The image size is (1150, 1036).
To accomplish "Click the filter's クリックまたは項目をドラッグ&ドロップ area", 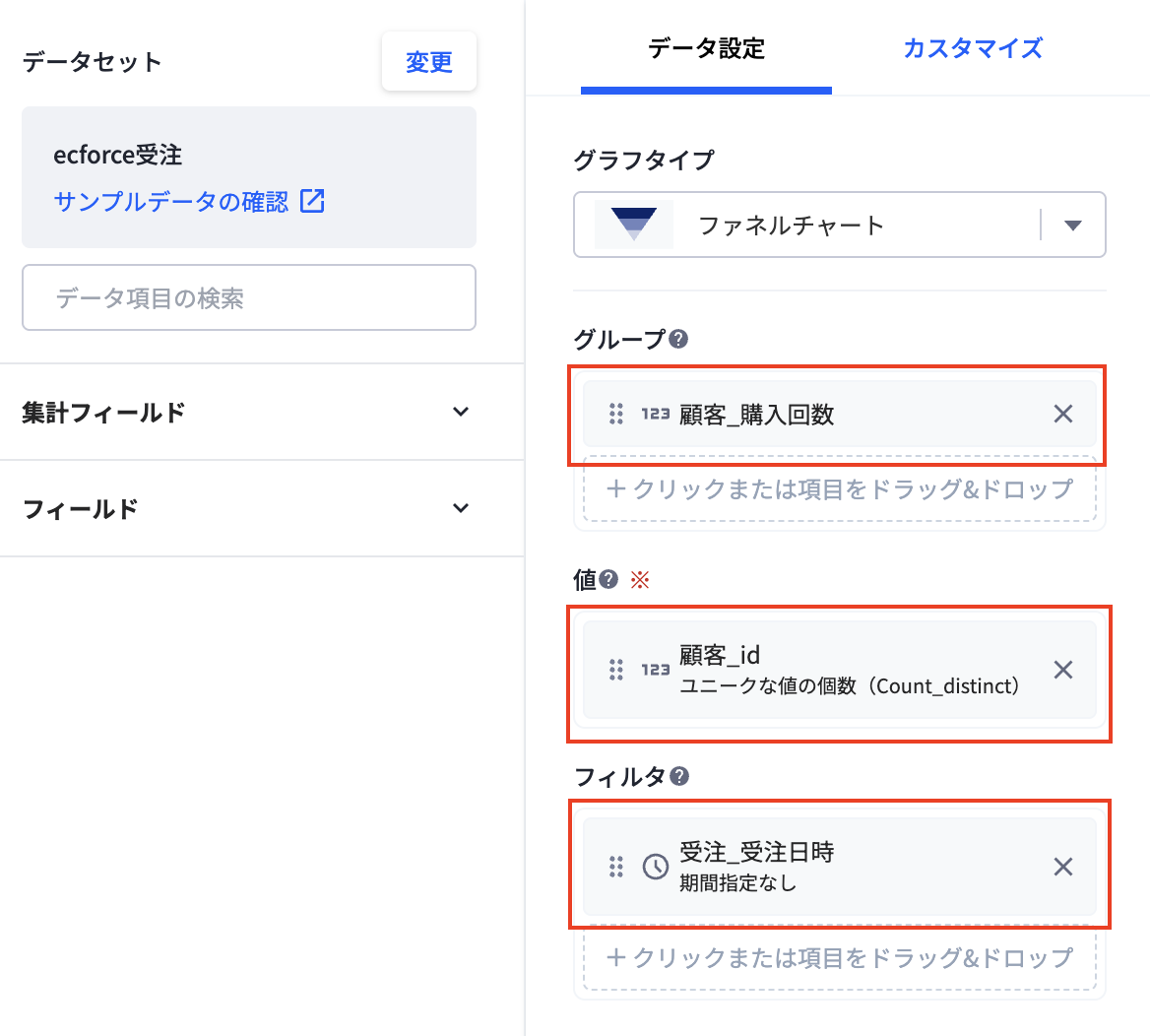I will coord(840,957).
